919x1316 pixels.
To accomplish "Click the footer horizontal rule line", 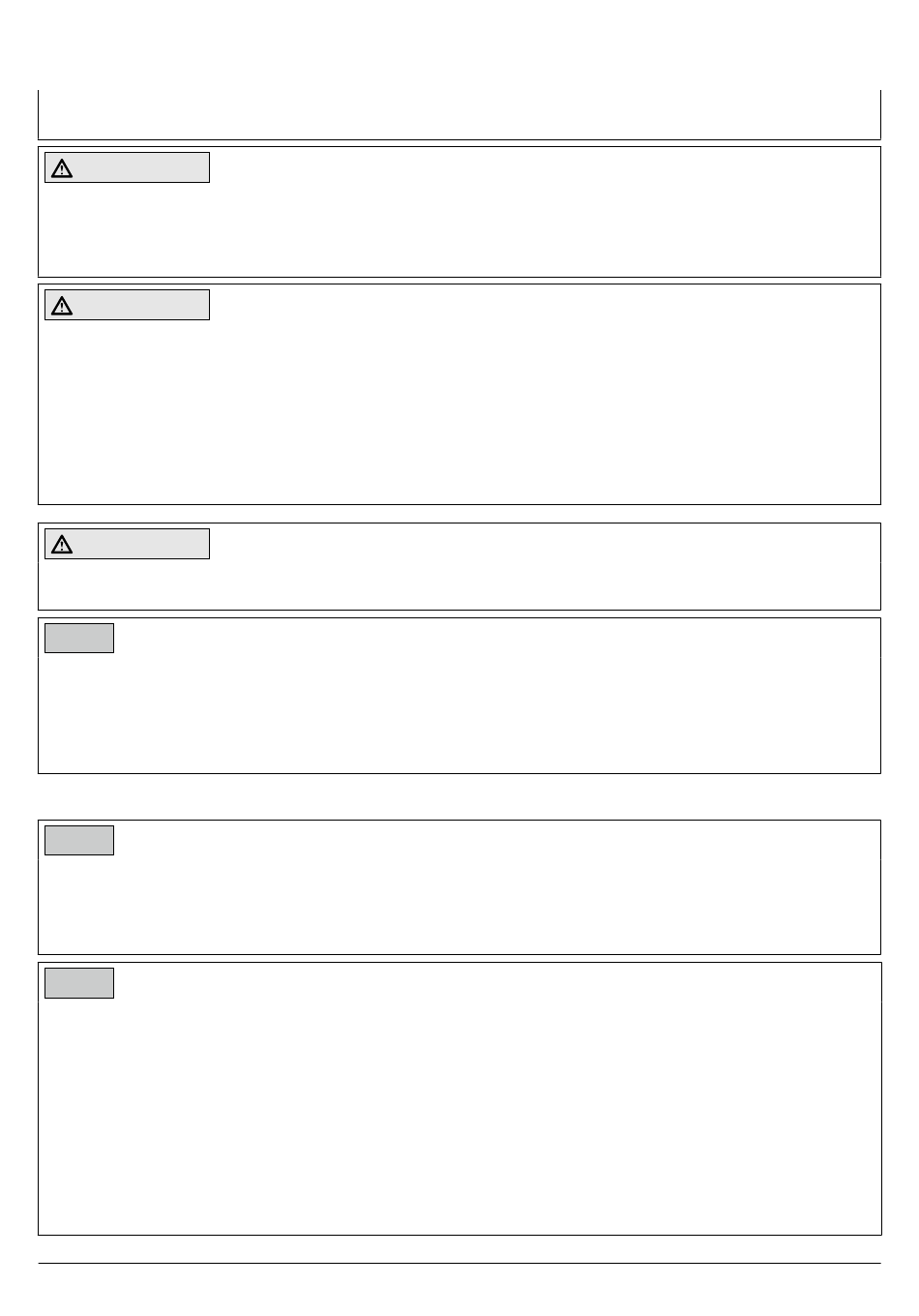I will pyautogui.click(x=459, y=1263).
